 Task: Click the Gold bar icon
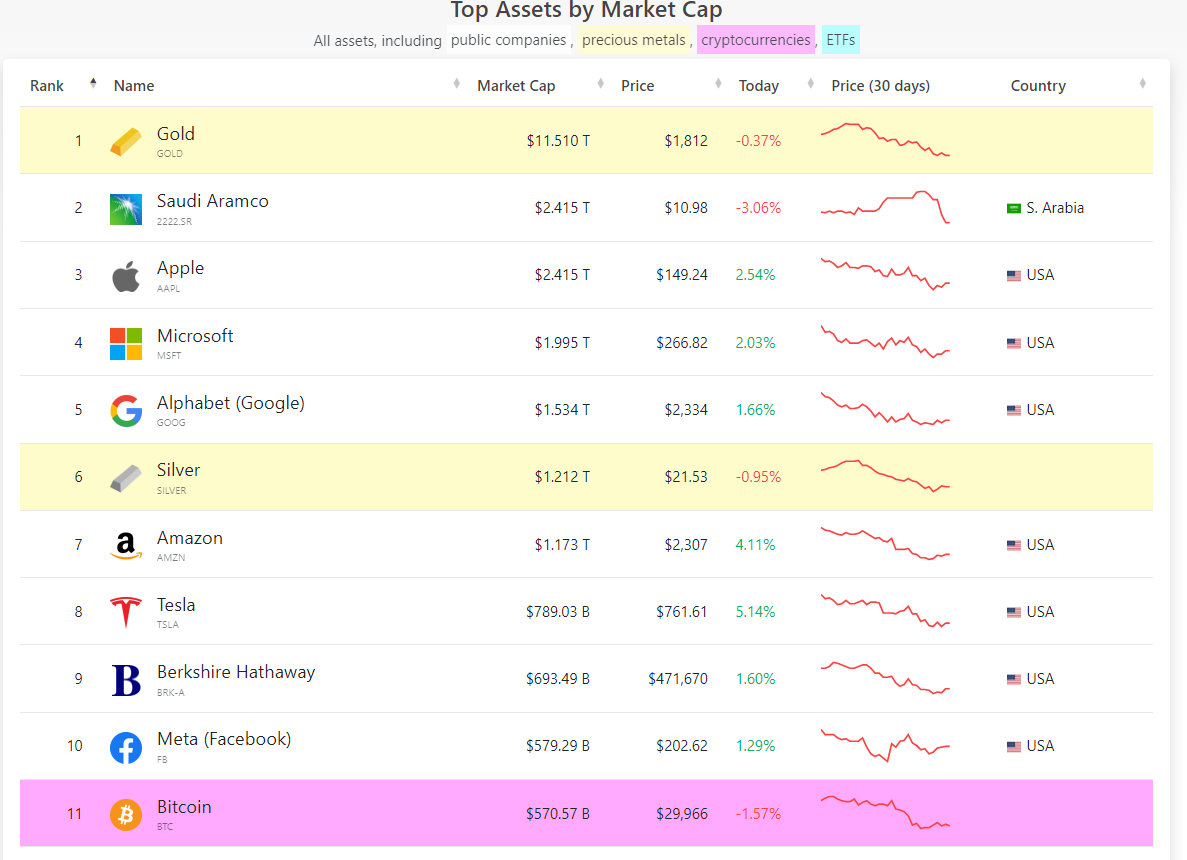click(x=126, y=142)
